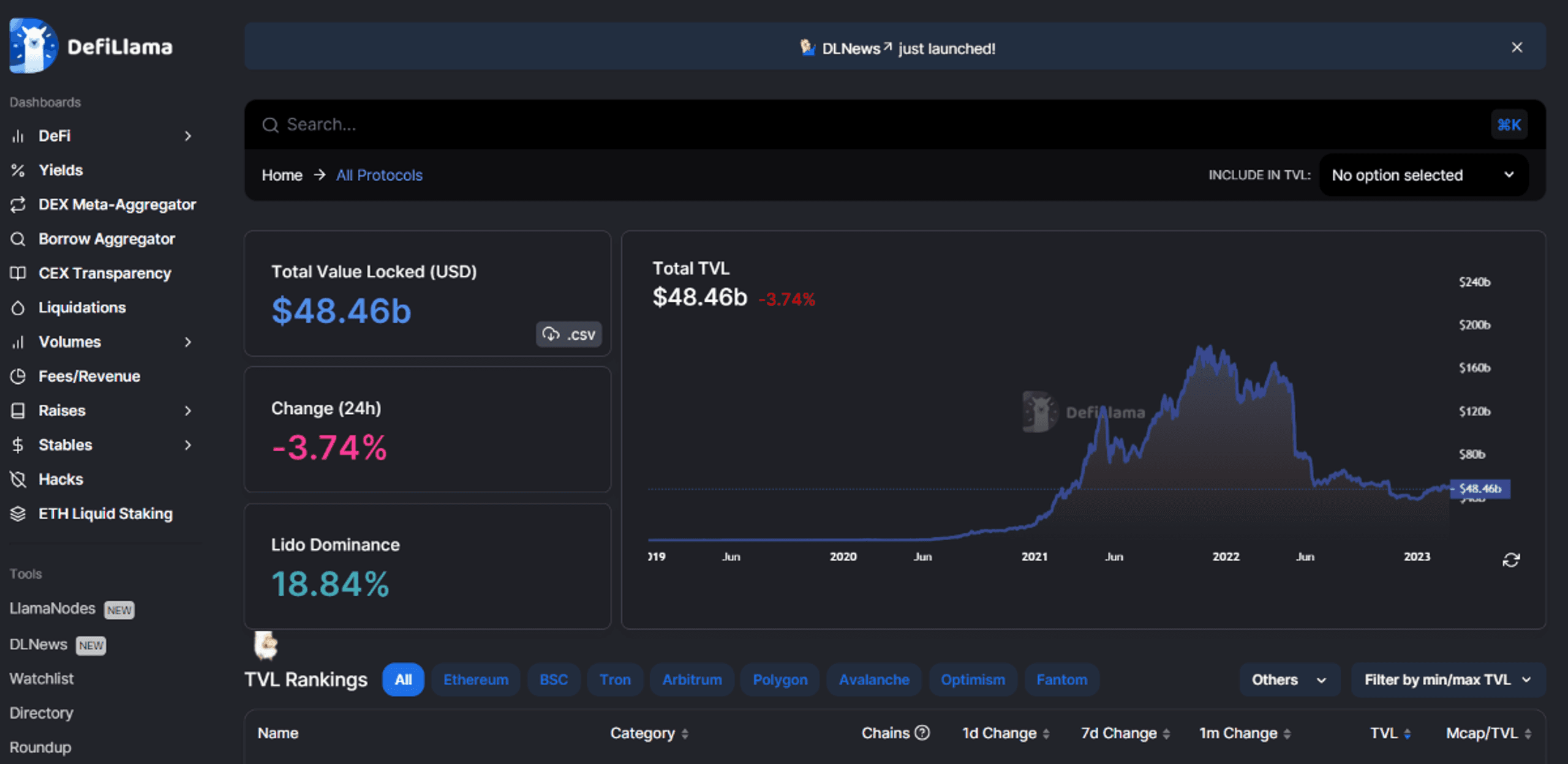The image size is (1568, 764).
Task: Sort by Category column arrows
Action: tap(685, 733)
